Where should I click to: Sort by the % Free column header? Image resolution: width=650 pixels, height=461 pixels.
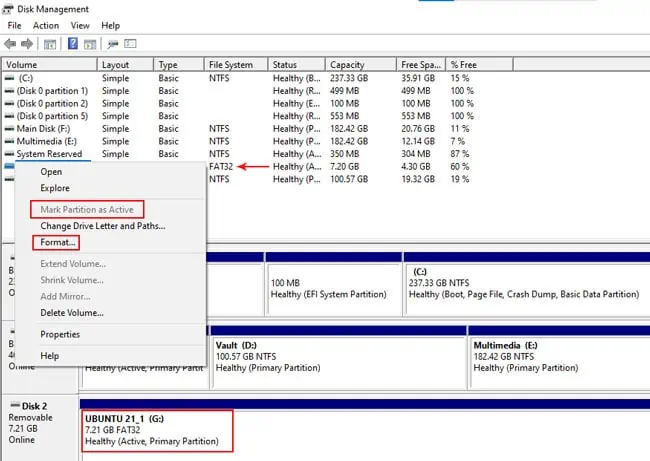480,65
